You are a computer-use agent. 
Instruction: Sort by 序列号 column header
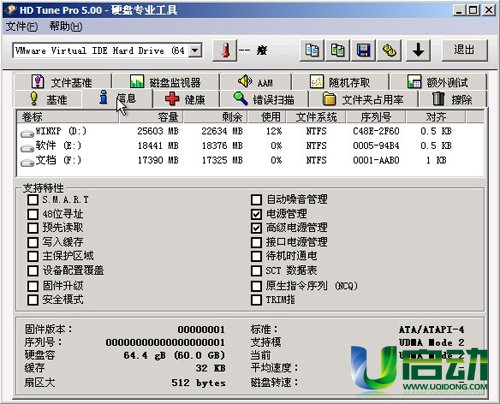376,117
